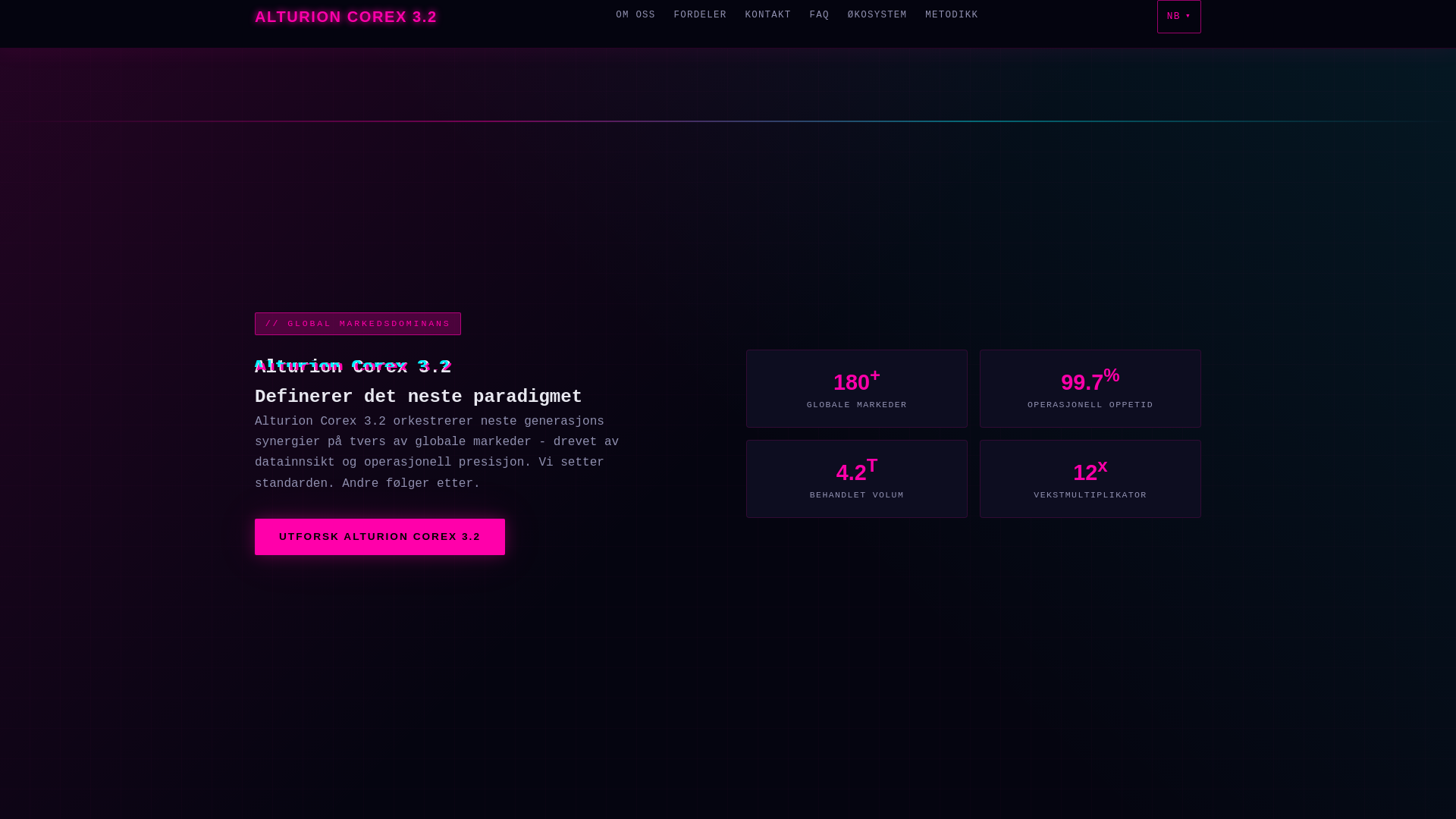Select the 12x Vekstmultiplikator card
This screenshot has width=1456, height=819.
pos(1090,479)
